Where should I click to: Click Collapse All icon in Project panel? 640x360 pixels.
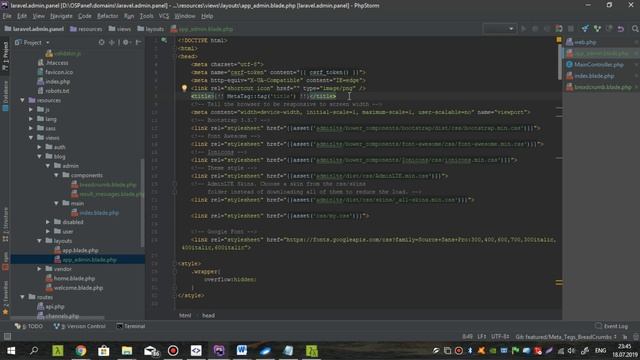[x=111, y=42]
